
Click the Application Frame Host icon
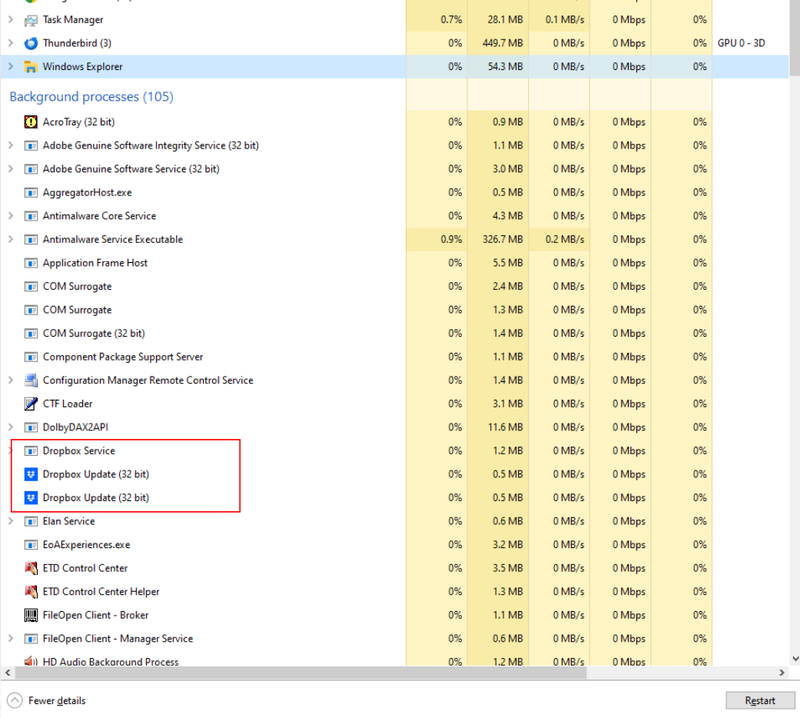click(x=31, y=263)
